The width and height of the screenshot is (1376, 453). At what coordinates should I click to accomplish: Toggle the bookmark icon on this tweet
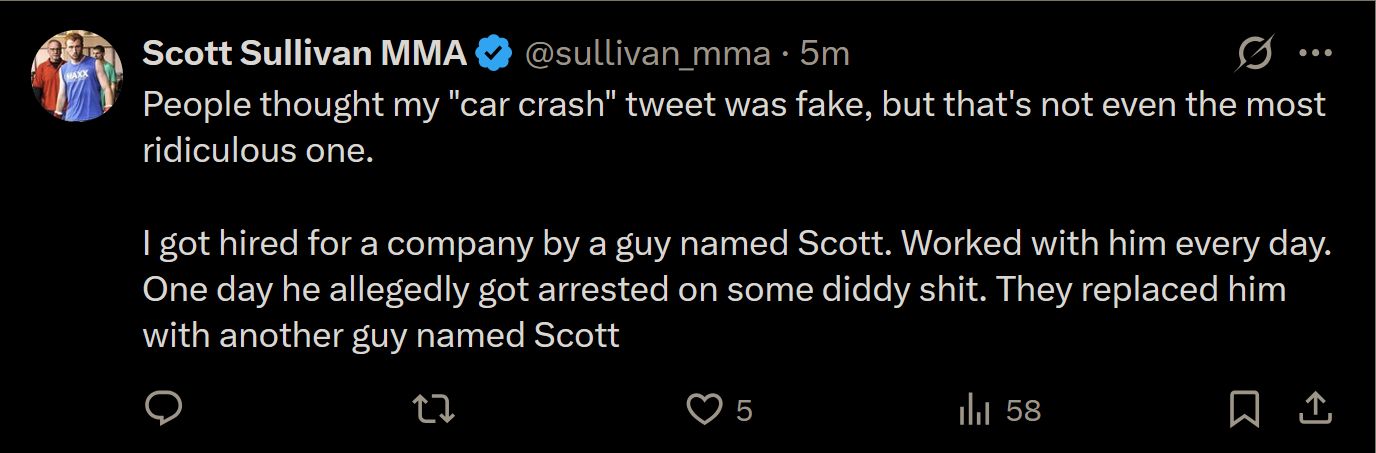pyautogui.click(x=1244, y=409)
